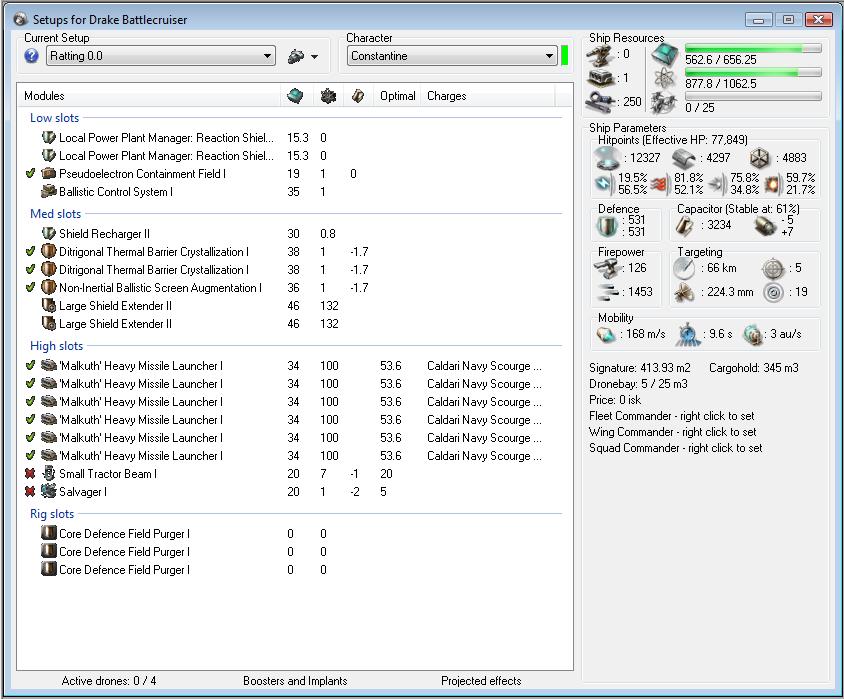Select the Shield Recharger II module icon
The height and width of the screenshot is (699, 844).
point(48,234)
